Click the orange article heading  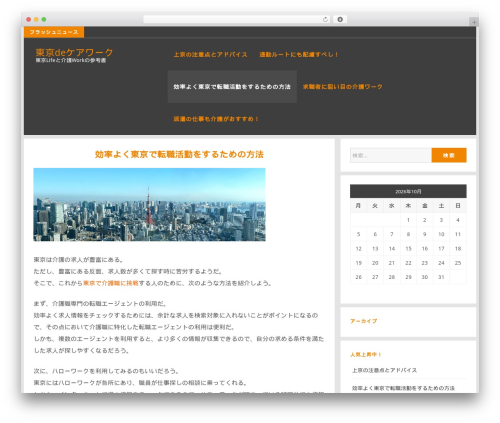coord(179,154)
